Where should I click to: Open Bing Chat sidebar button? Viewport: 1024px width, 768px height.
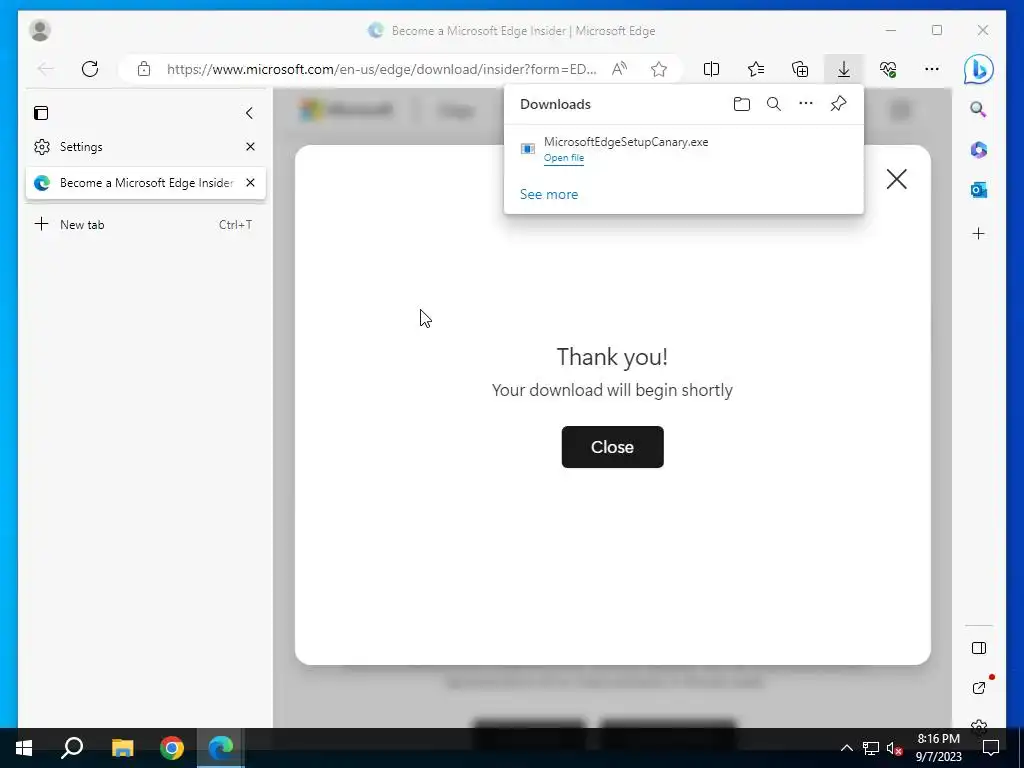pos(978,69)
